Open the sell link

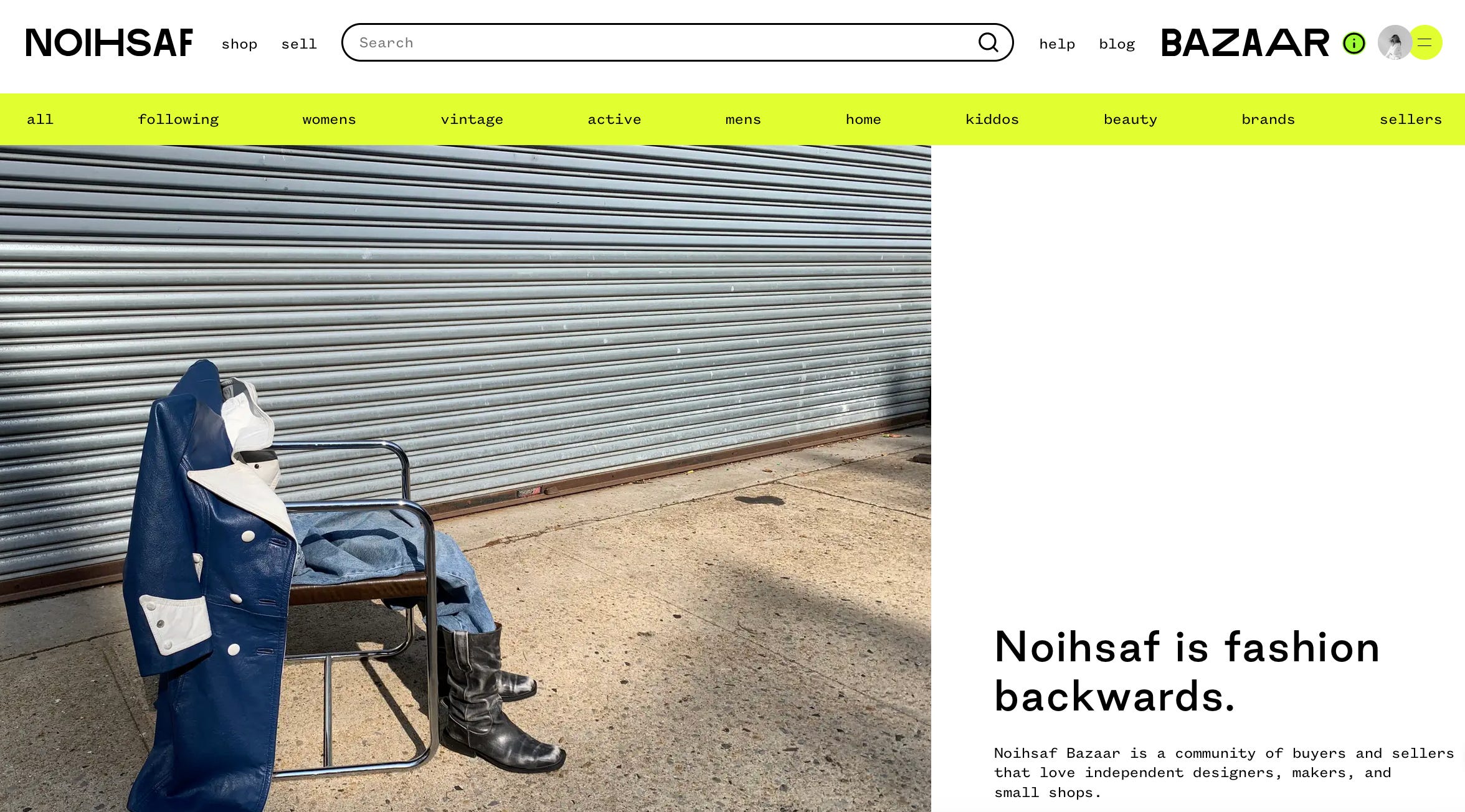click(x=299, y=44)
